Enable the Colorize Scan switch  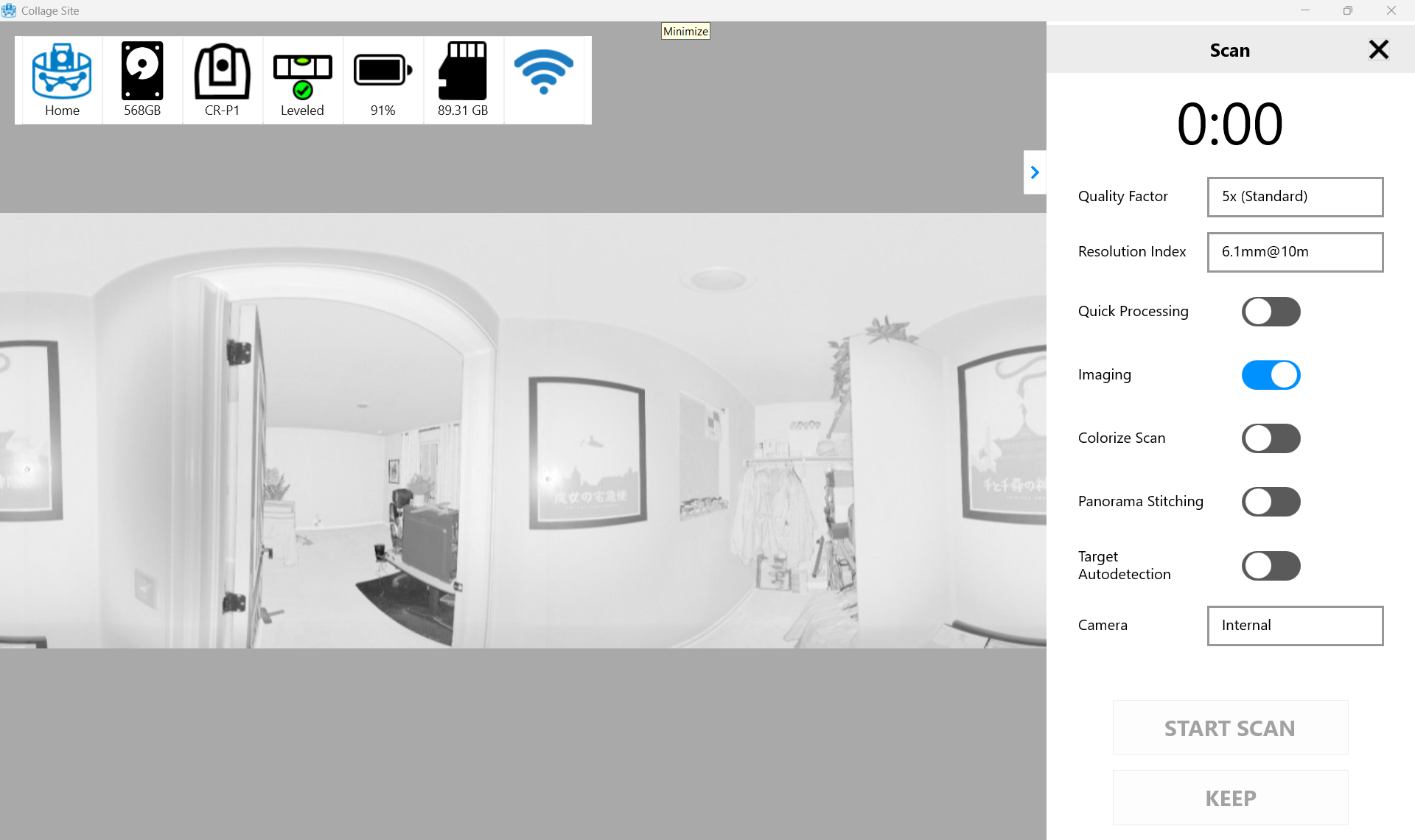(x=1271, y=438)
